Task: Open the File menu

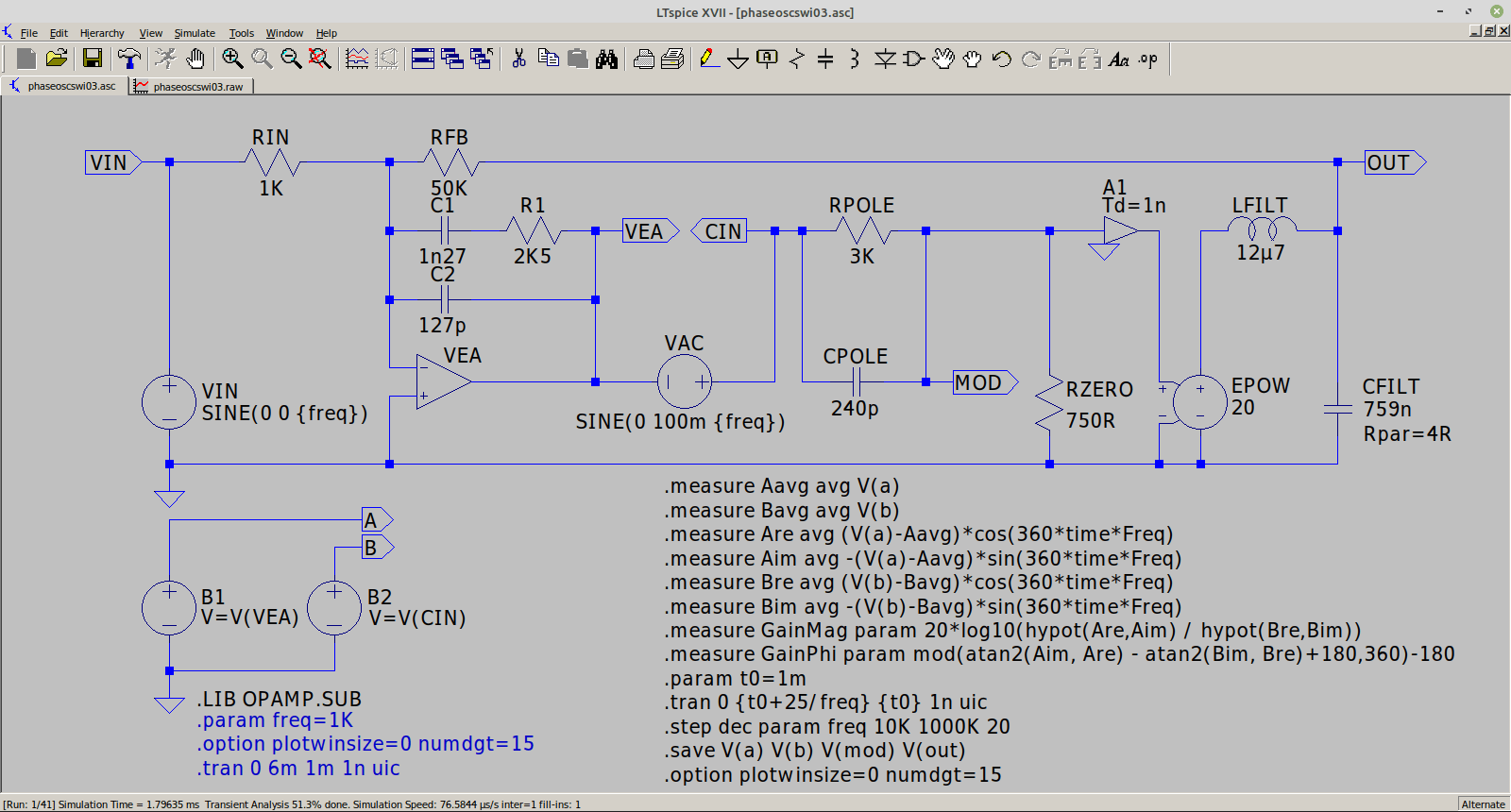Action: pos(29,33)
